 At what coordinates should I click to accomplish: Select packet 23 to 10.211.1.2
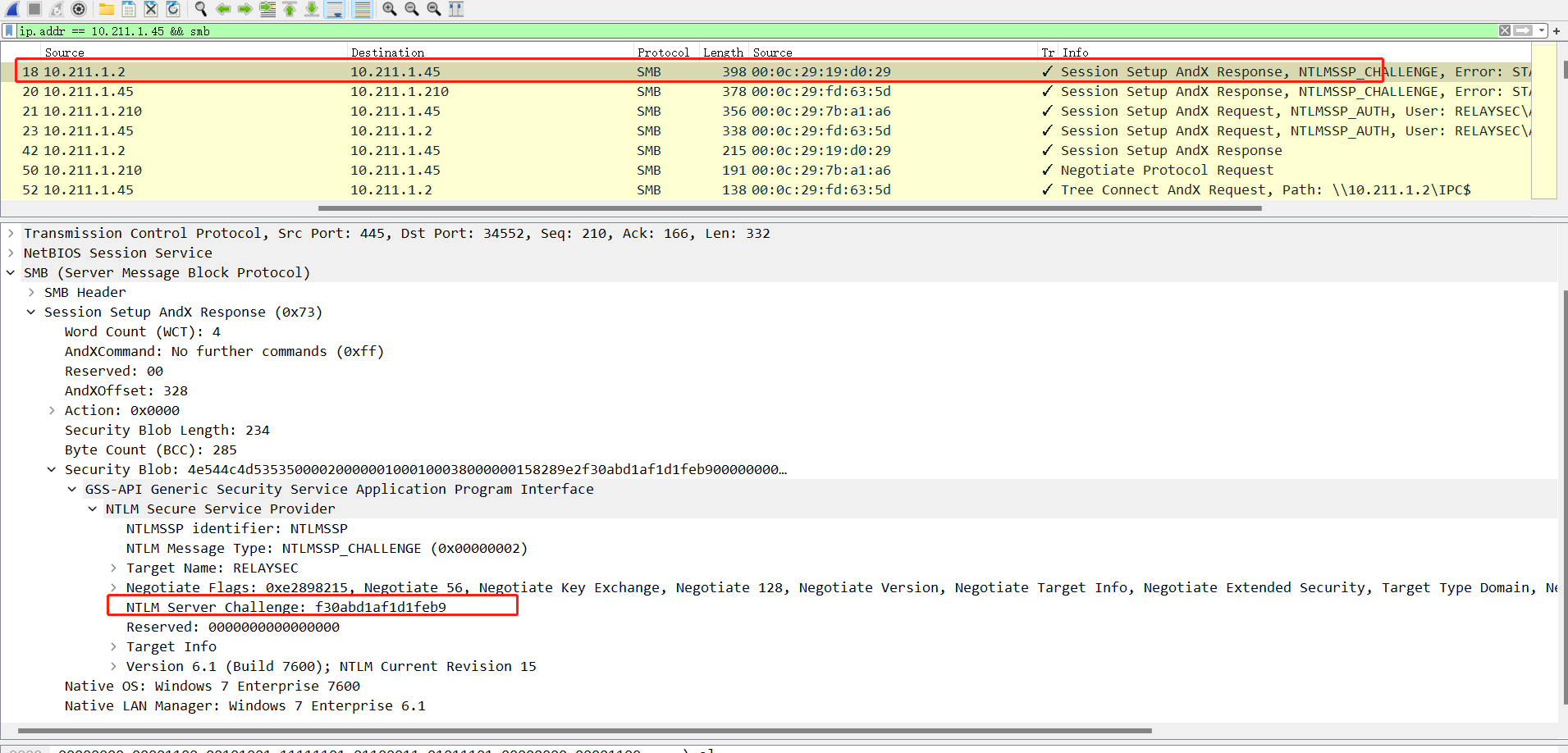(x=766, y=130)
